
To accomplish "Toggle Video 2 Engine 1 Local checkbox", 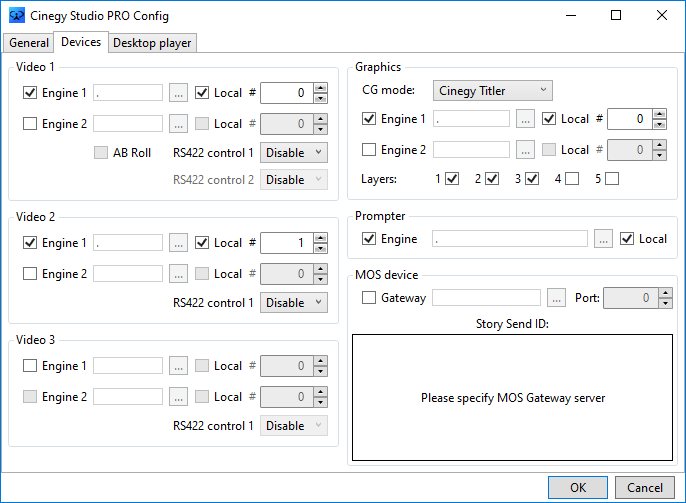I will click(x=202, y=243).
